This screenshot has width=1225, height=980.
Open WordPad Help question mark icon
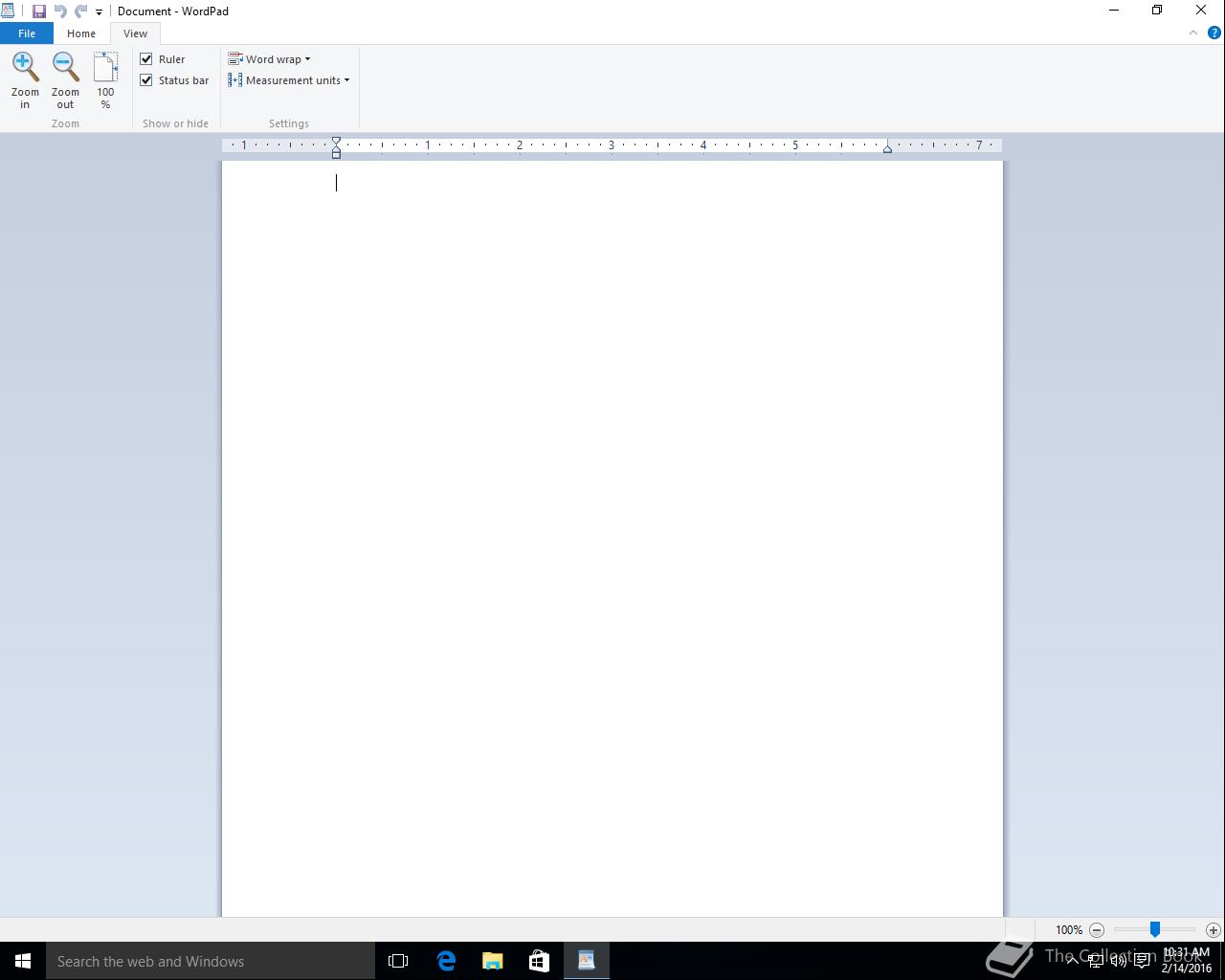(x=1214, y=33)
